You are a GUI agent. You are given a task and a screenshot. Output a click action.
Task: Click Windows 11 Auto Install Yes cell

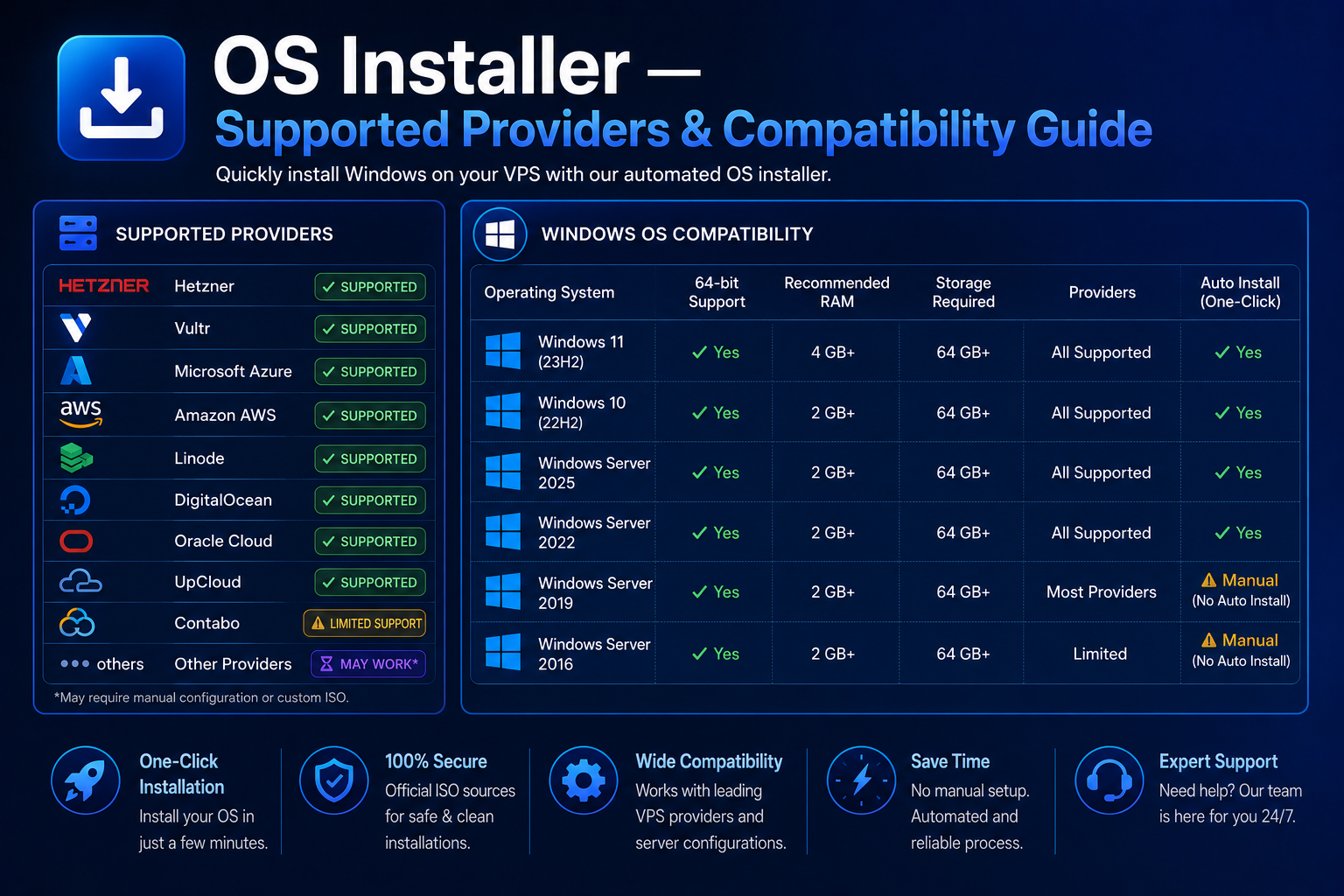[x=1238, y=353]
